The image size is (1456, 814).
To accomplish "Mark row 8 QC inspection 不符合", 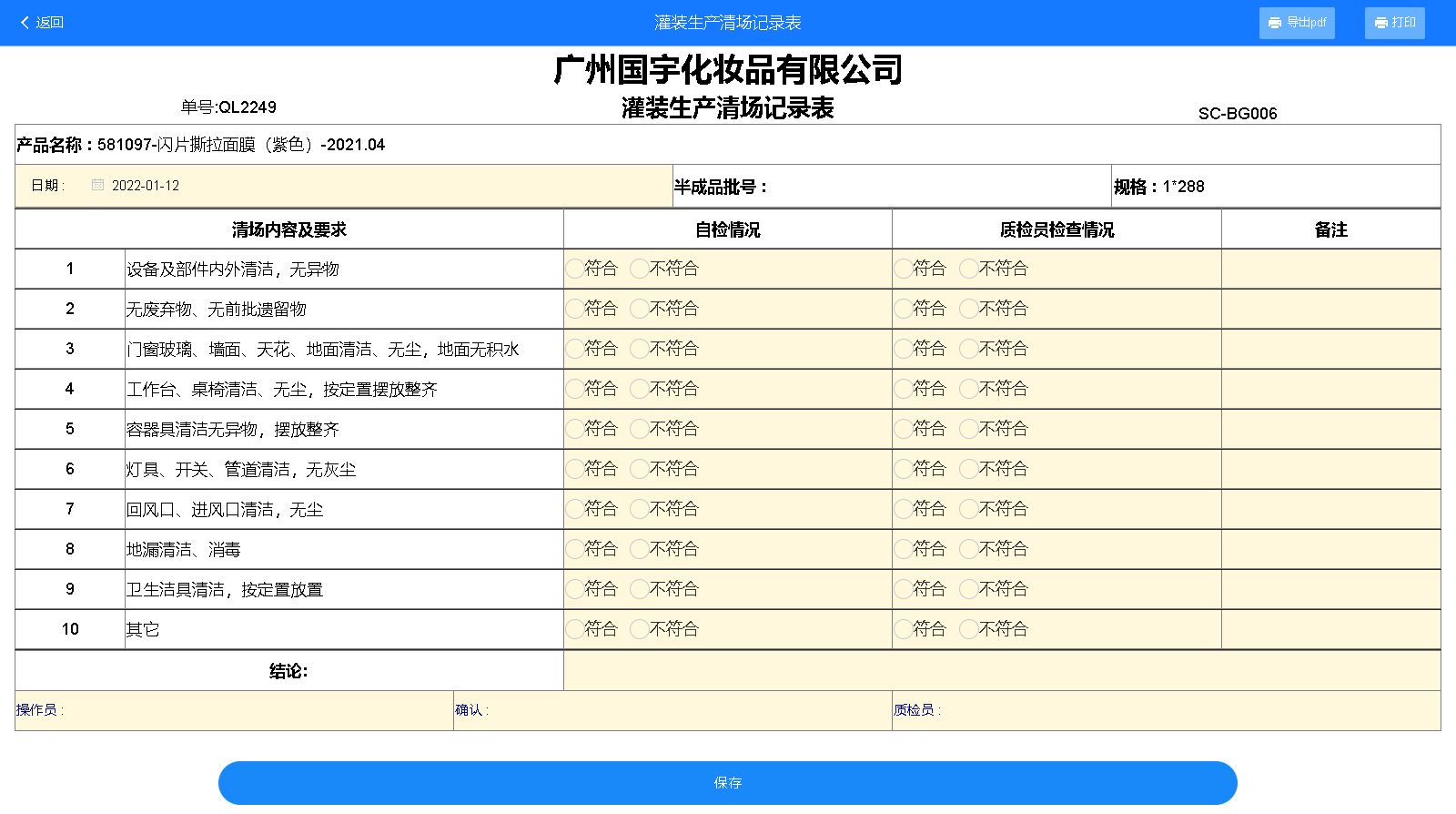I will click(969, 549).
